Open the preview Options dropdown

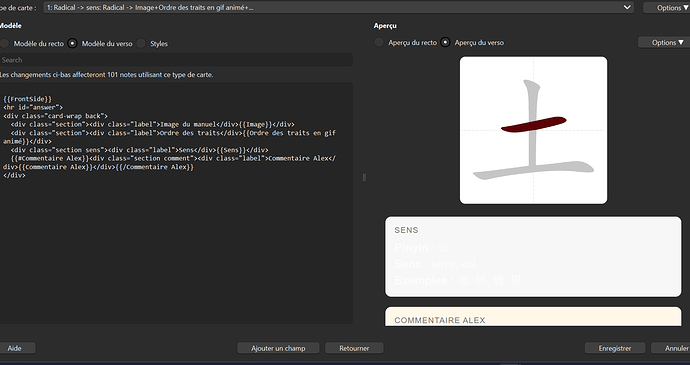click(664, 42)
